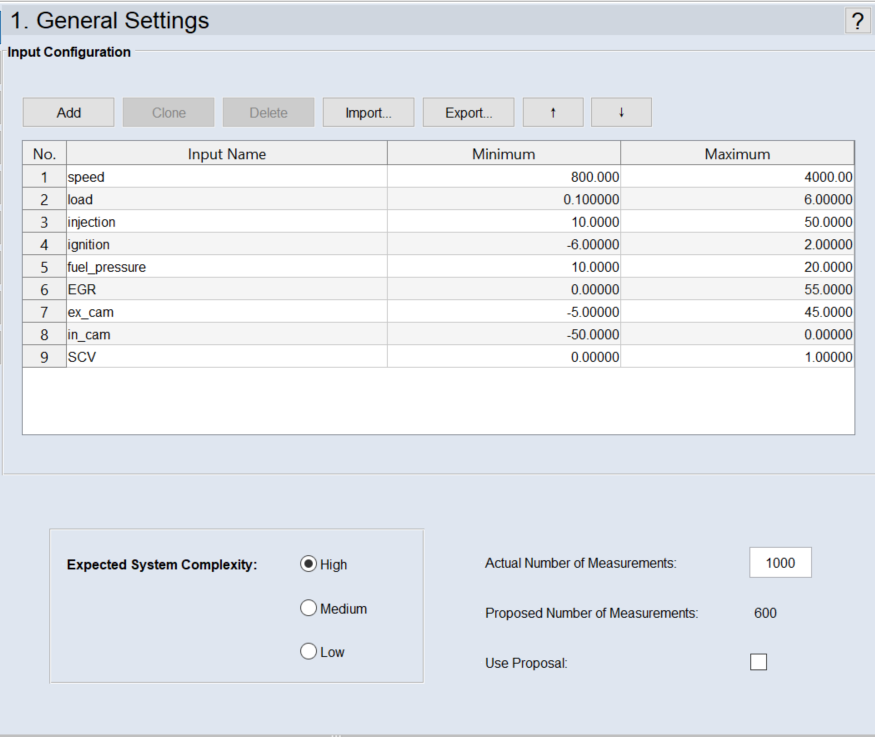Image resolution: width=875 pixels, height=737 pixels.
Task: Select row number 5 header
Action: point(44,267)
